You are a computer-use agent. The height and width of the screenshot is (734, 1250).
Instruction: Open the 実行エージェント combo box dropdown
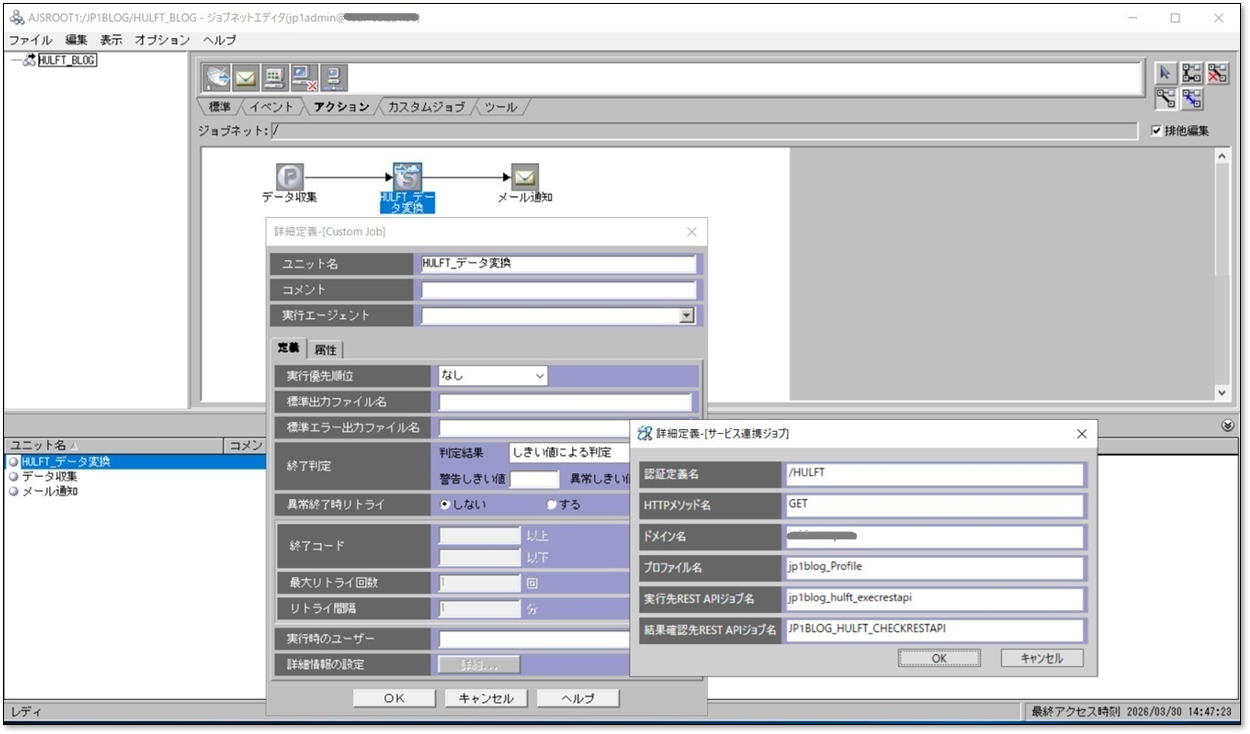686,316
